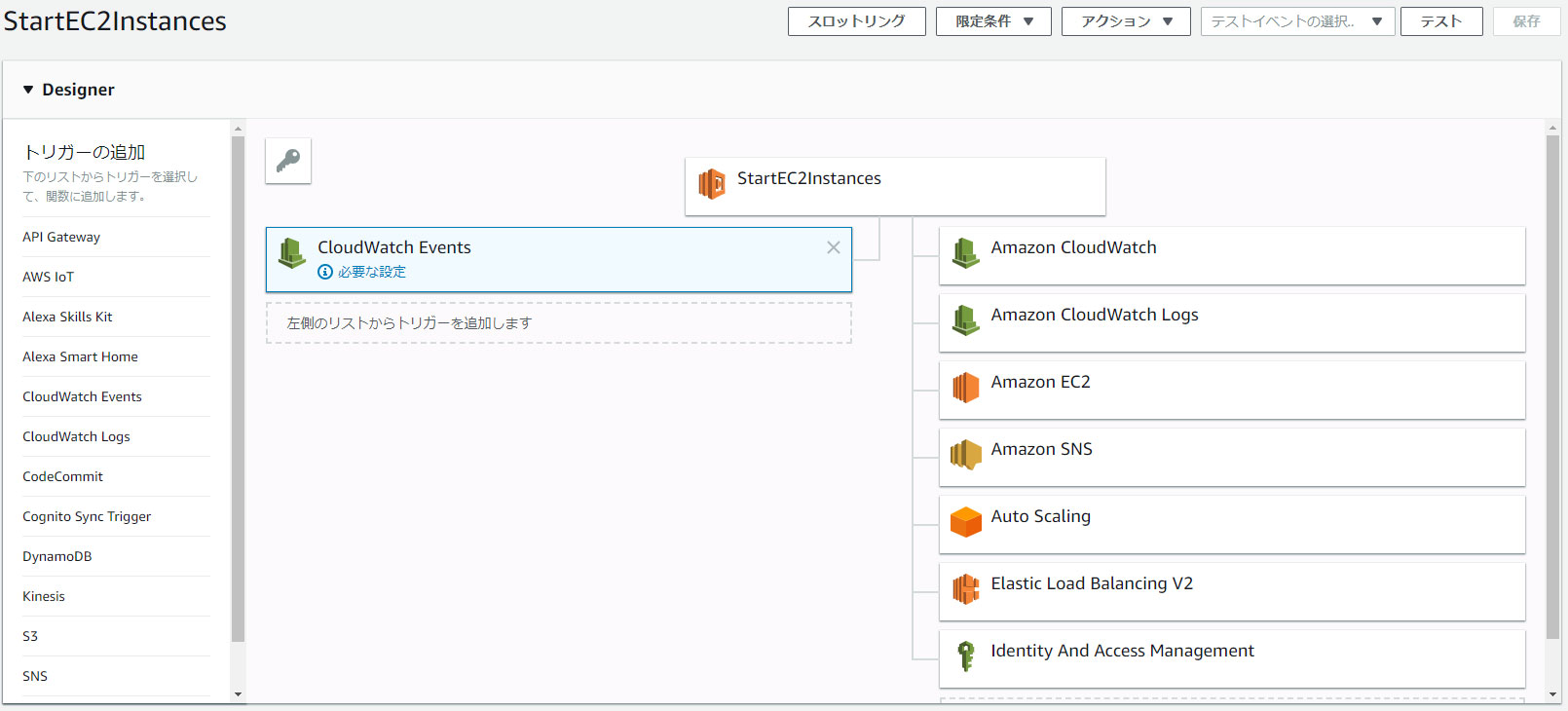Click the 必要な設定 link
1568x711 pixels.
[372, 272]
